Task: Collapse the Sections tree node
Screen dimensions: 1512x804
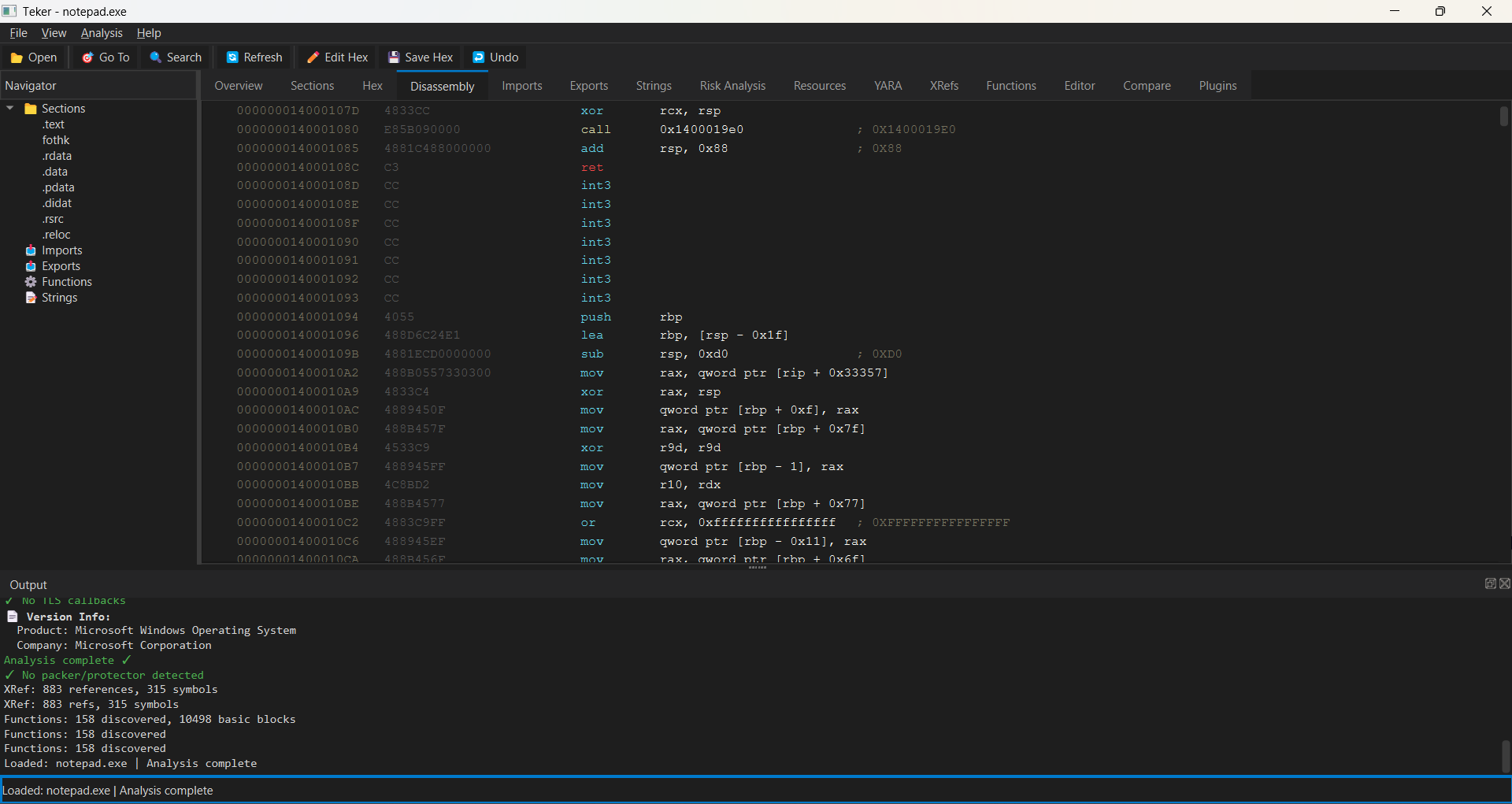Action: (x=10, y=109)
